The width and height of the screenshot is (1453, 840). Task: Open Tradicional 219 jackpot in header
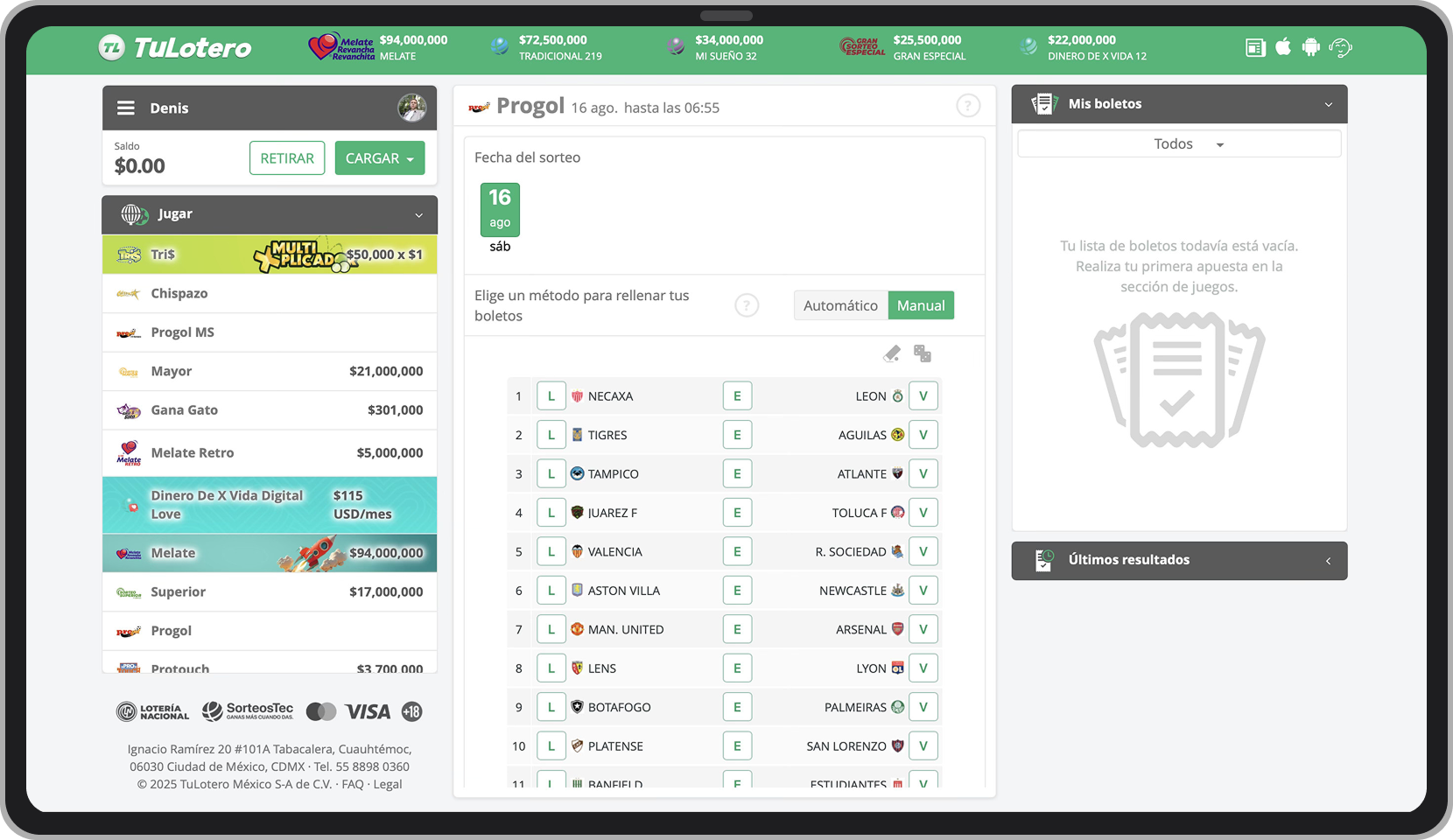(546, 47)
